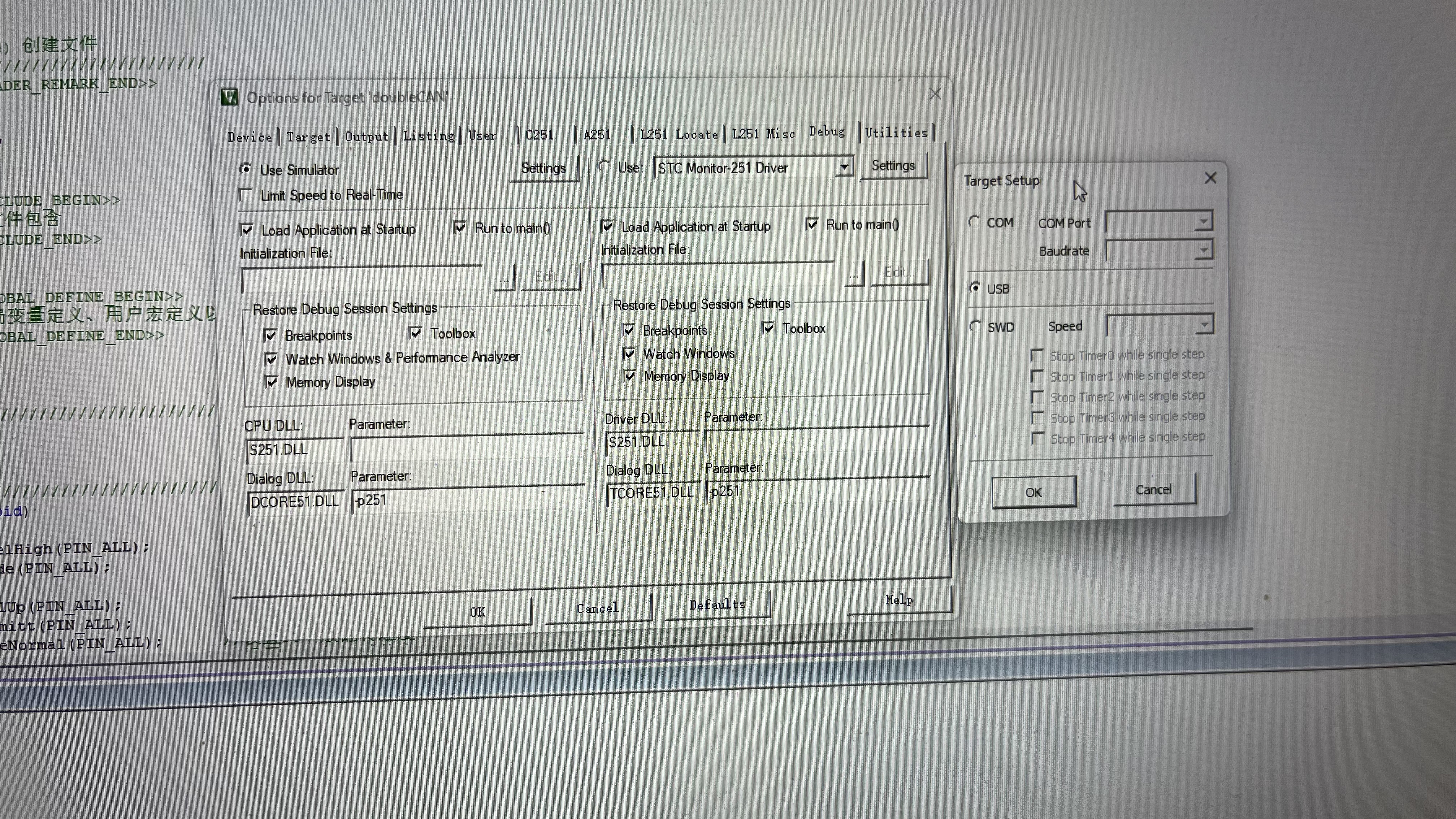Switch to the C251 tab
The image size is (1456, 819).
(540, 135)
